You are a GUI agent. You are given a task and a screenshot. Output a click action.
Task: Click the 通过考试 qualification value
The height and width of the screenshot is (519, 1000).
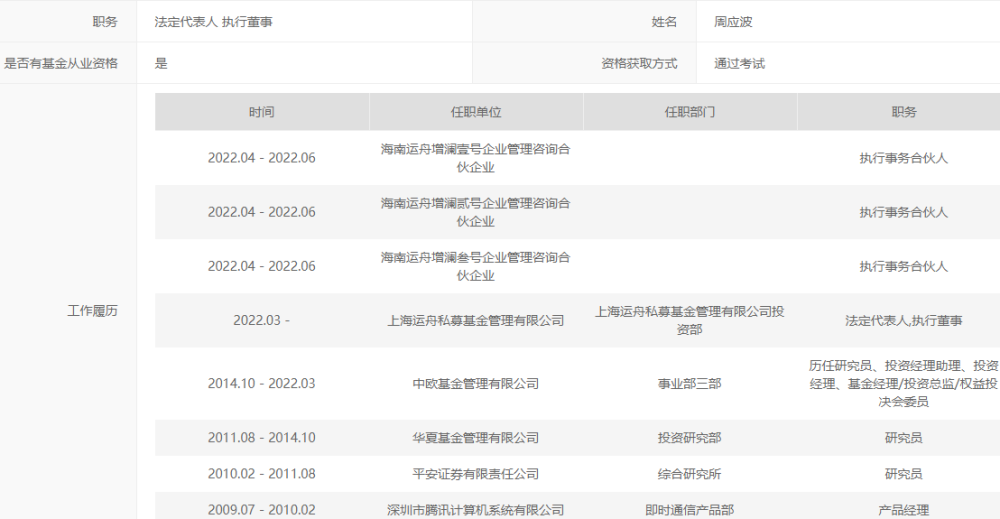tap(739, 63)
